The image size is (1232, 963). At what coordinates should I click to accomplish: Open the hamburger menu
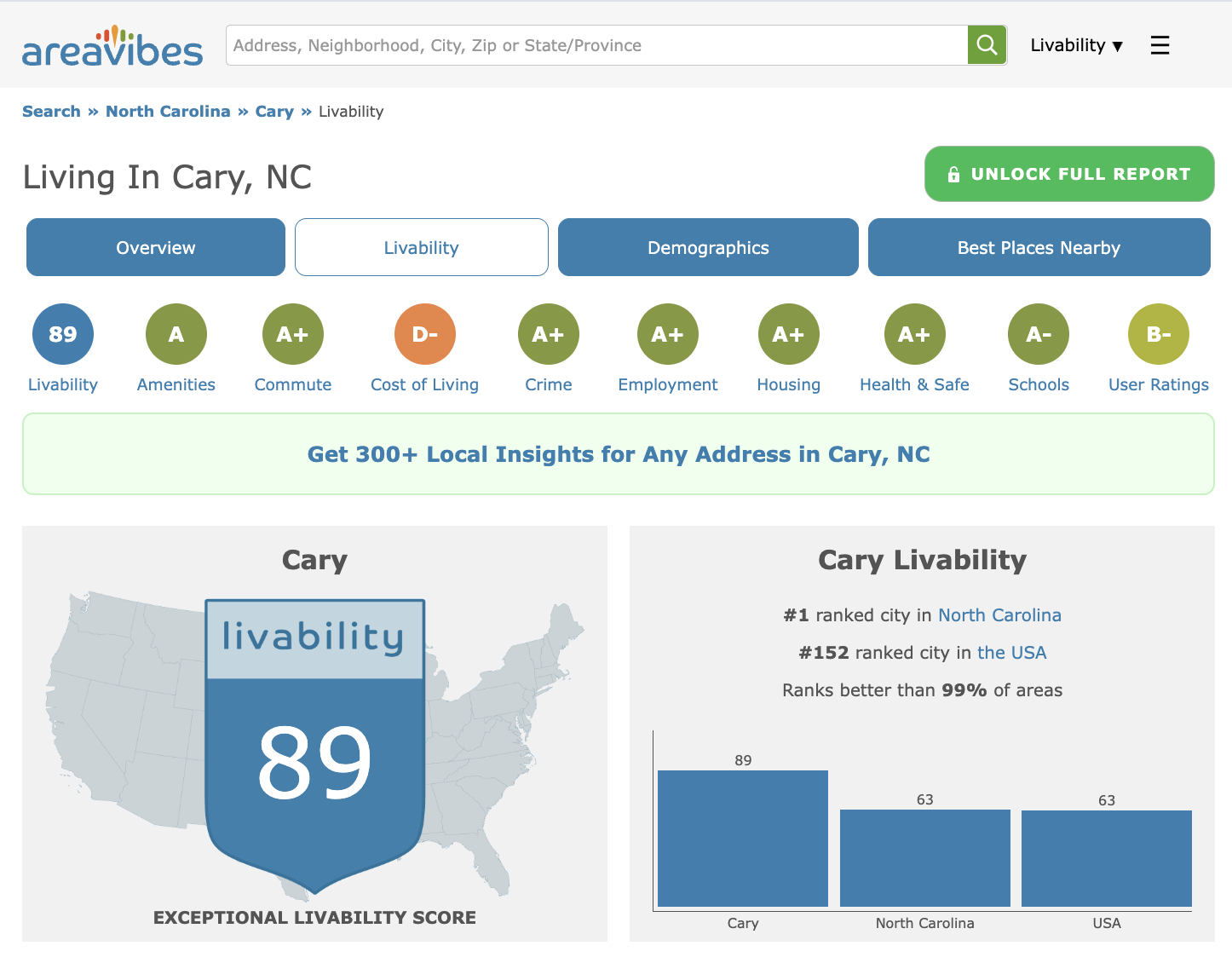(1160, 45)
